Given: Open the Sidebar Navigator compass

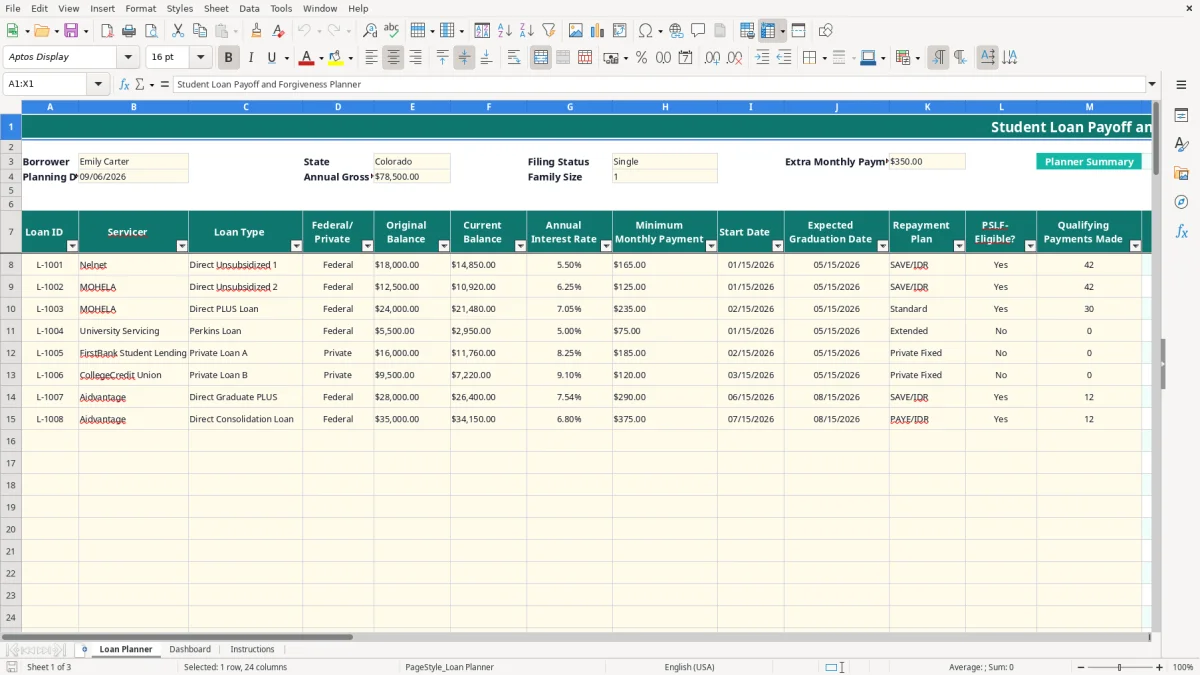Looking at the screenshot, I should click(x=1181, y=202).
